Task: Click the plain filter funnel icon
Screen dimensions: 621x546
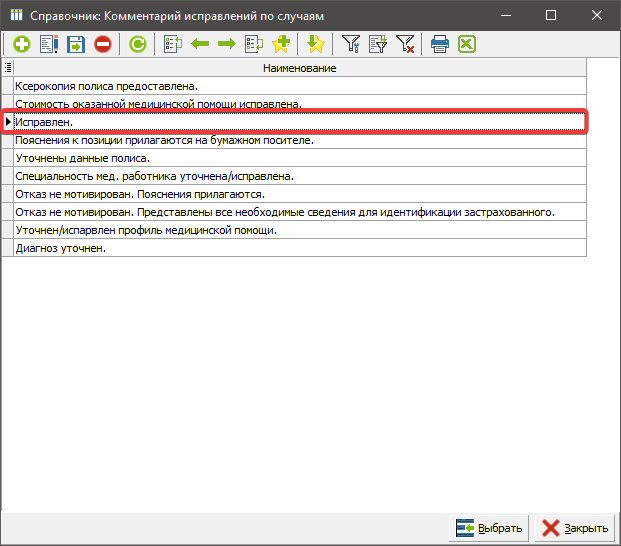Action: pos(351,44)
